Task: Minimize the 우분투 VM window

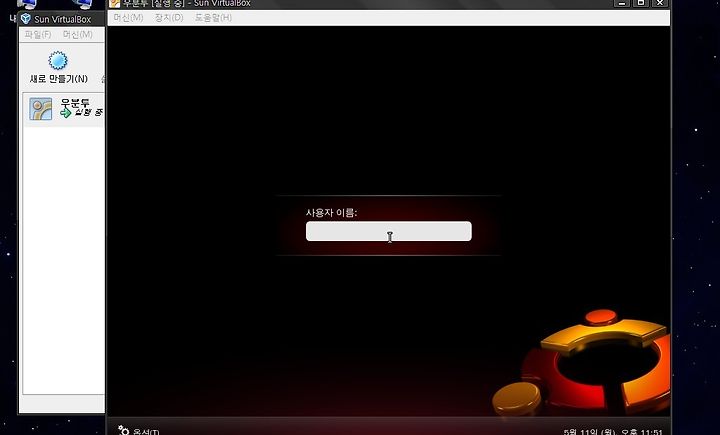Action: point(622,3)
